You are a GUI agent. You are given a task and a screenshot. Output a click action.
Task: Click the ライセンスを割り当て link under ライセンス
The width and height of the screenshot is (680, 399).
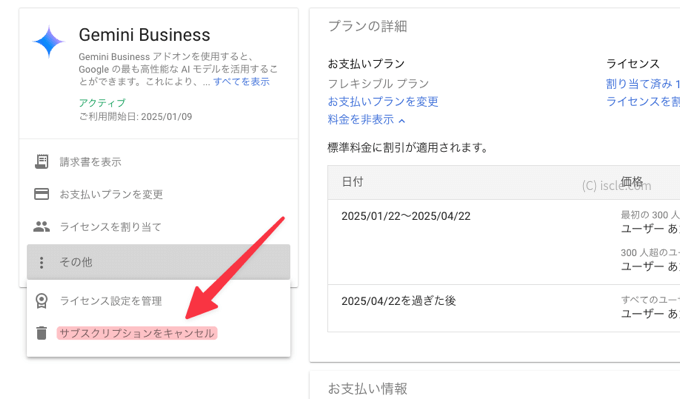(x=643, y=101)
